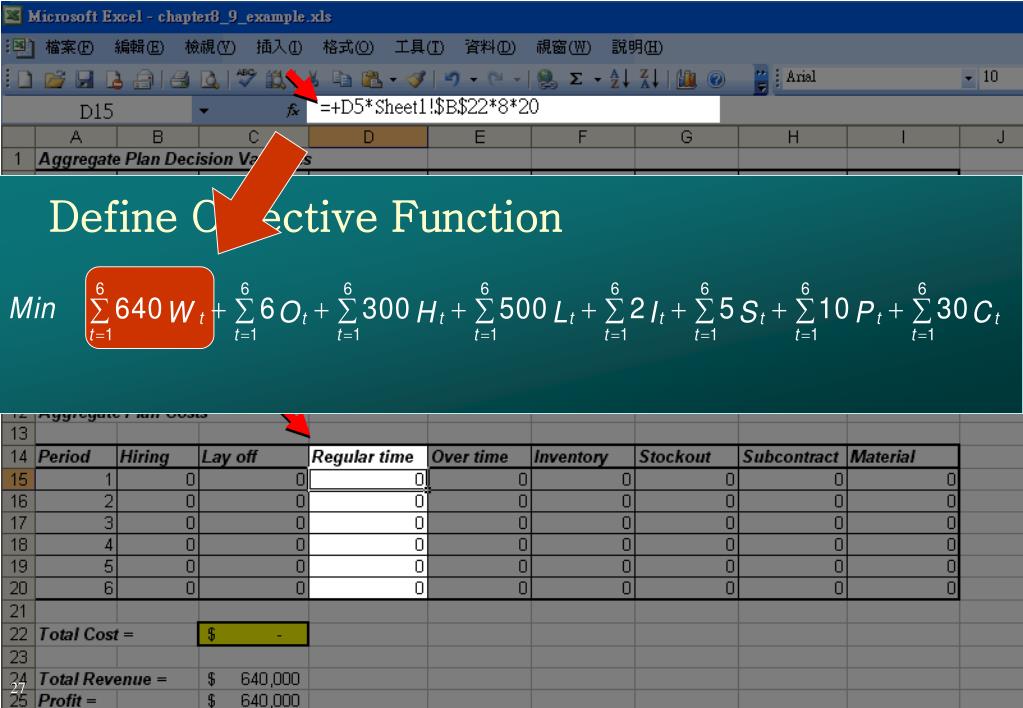Image resolution: width=1023 pixels, height=708 pixels.
Task: Expand the Name Box dropdown arrow
Action: point(204,110)
